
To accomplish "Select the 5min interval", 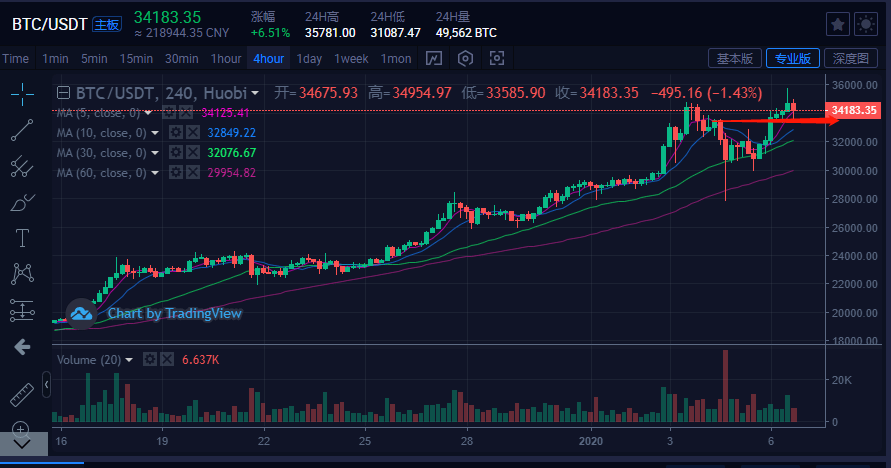I will coord(94,58).
